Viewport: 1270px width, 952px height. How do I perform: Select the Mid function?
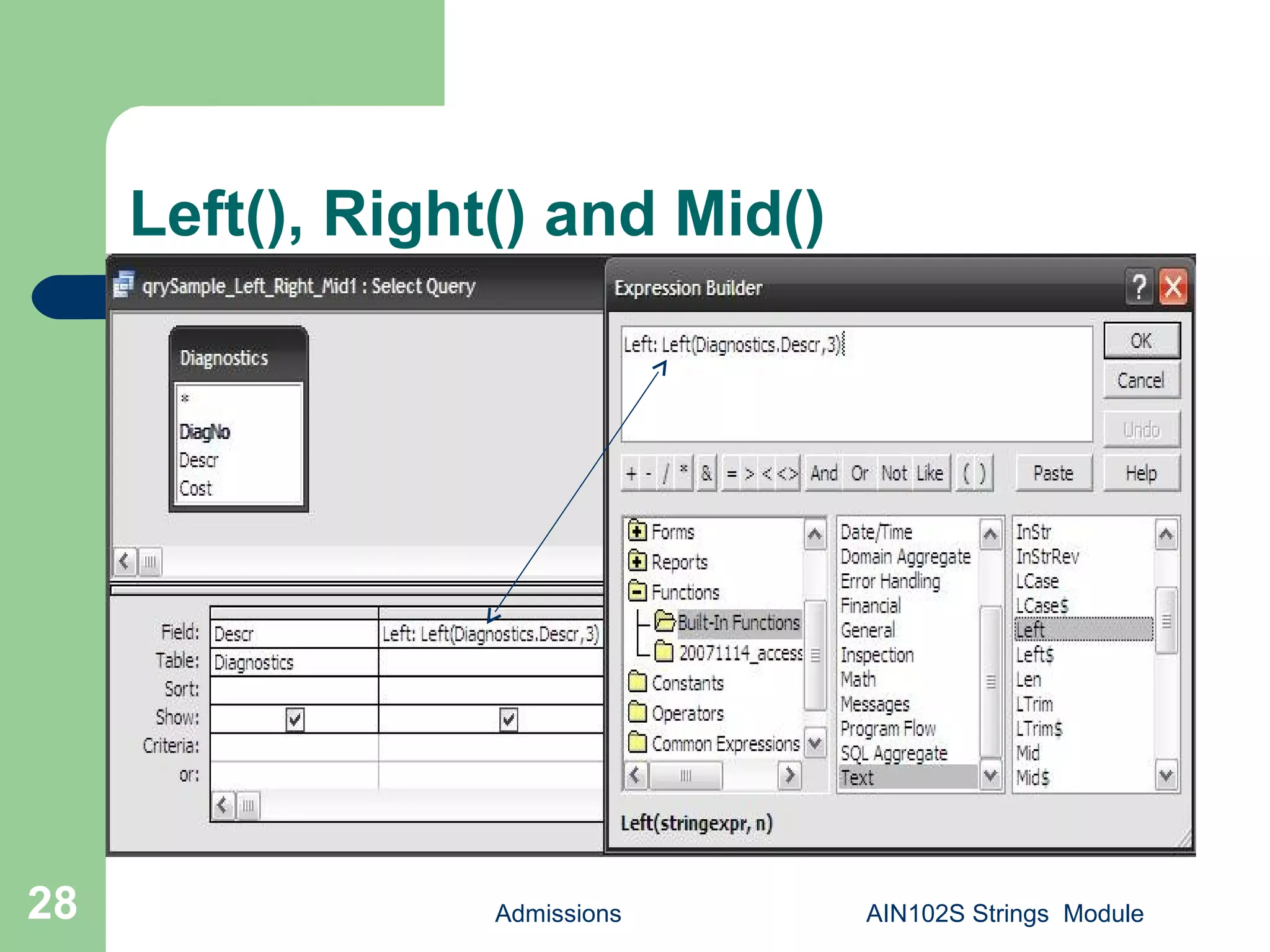tap(1028, 753)
